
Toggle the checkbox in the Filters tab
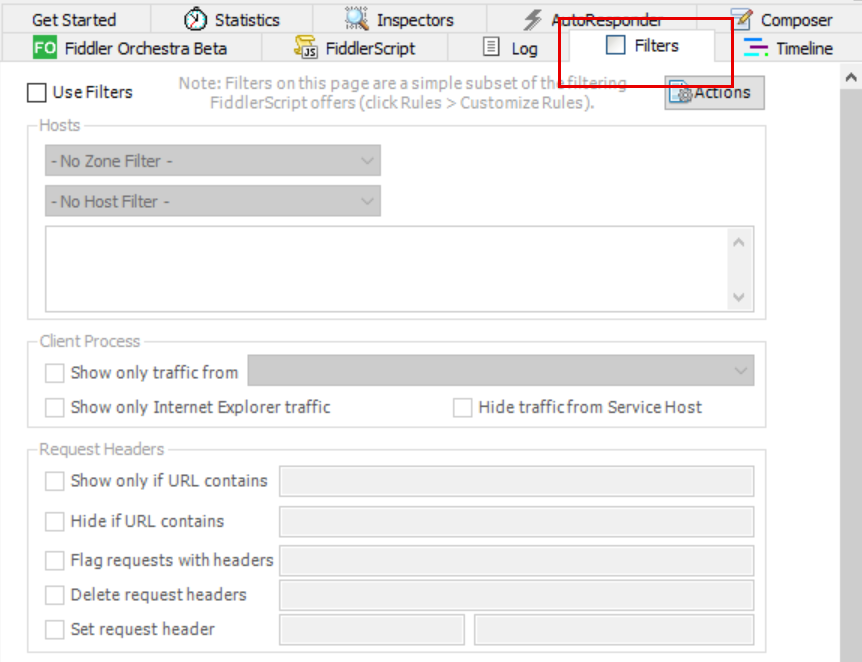pos(615,45)
